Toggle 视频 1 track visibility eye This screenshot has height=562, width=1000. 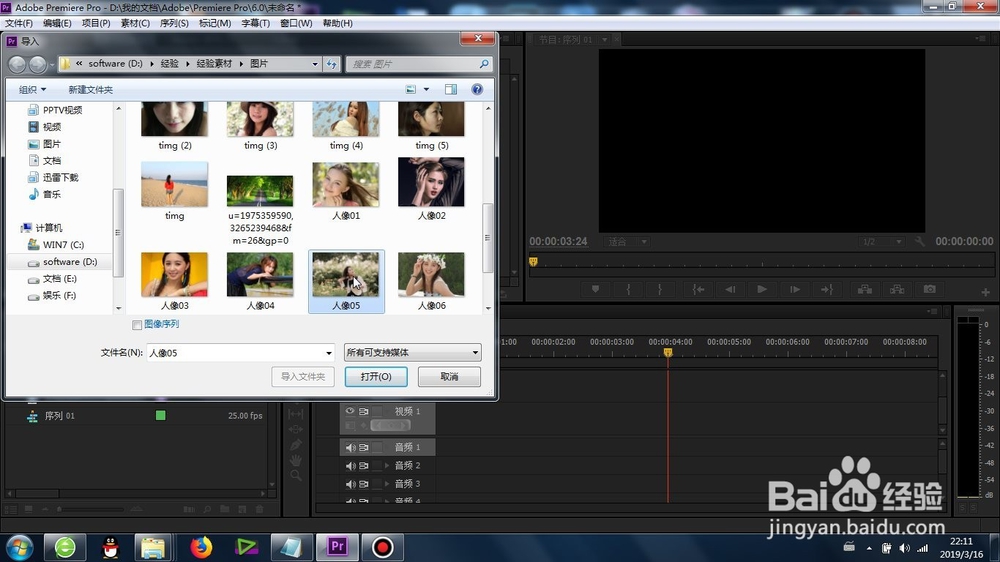pyautogui.click(x=350, y=411)
